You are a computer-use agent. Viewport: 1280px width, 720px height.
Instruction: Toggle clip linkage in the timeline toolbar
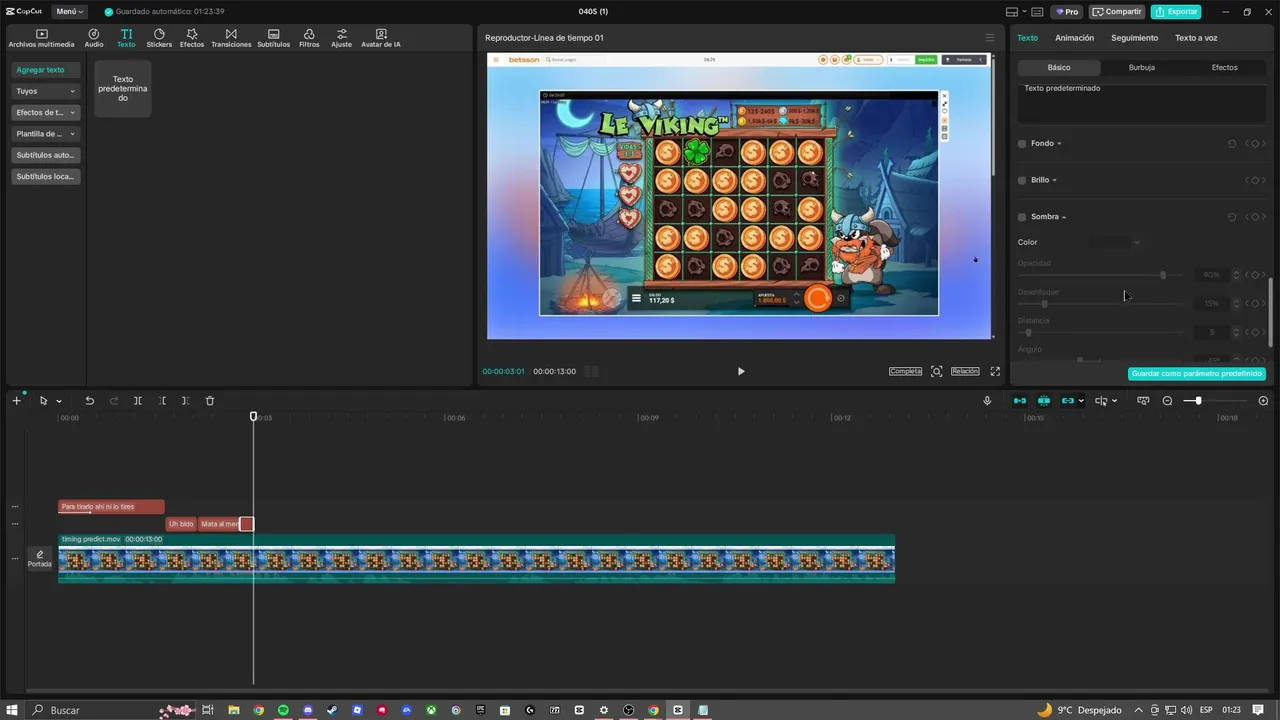[x=1068, y=401]
